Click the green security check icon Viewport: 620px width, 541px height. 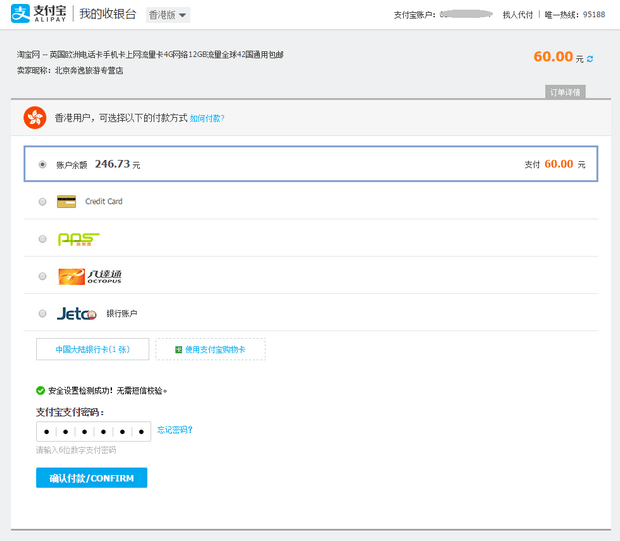(40, 391)
